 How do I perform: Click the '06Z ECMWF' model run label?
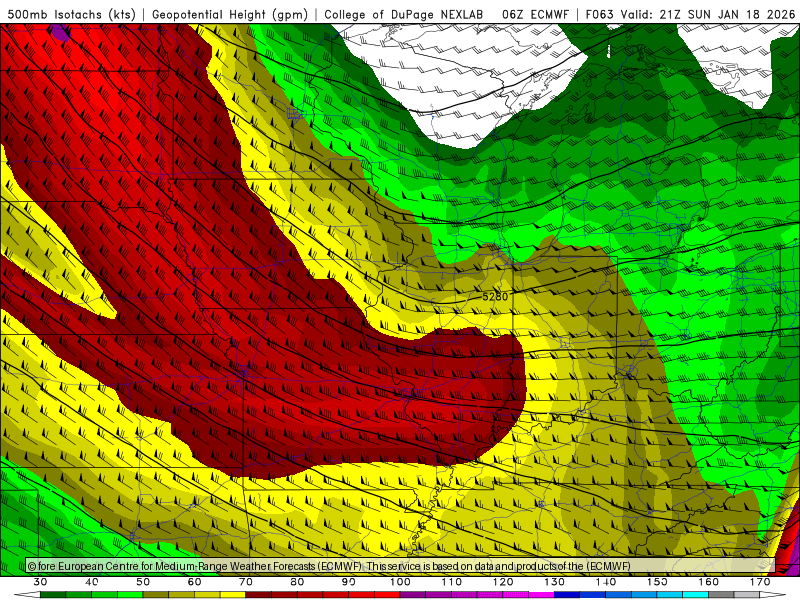(x=535, y=14)
